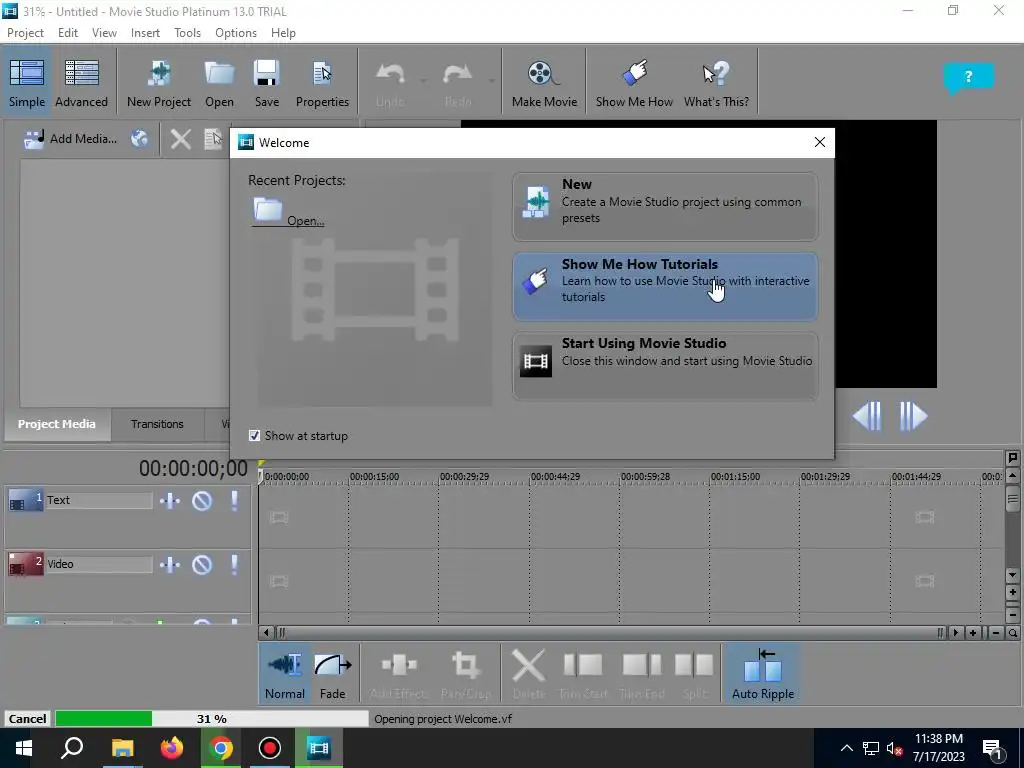
Task: Click the New project option in Welcome
Action: (x=665, y=206)
